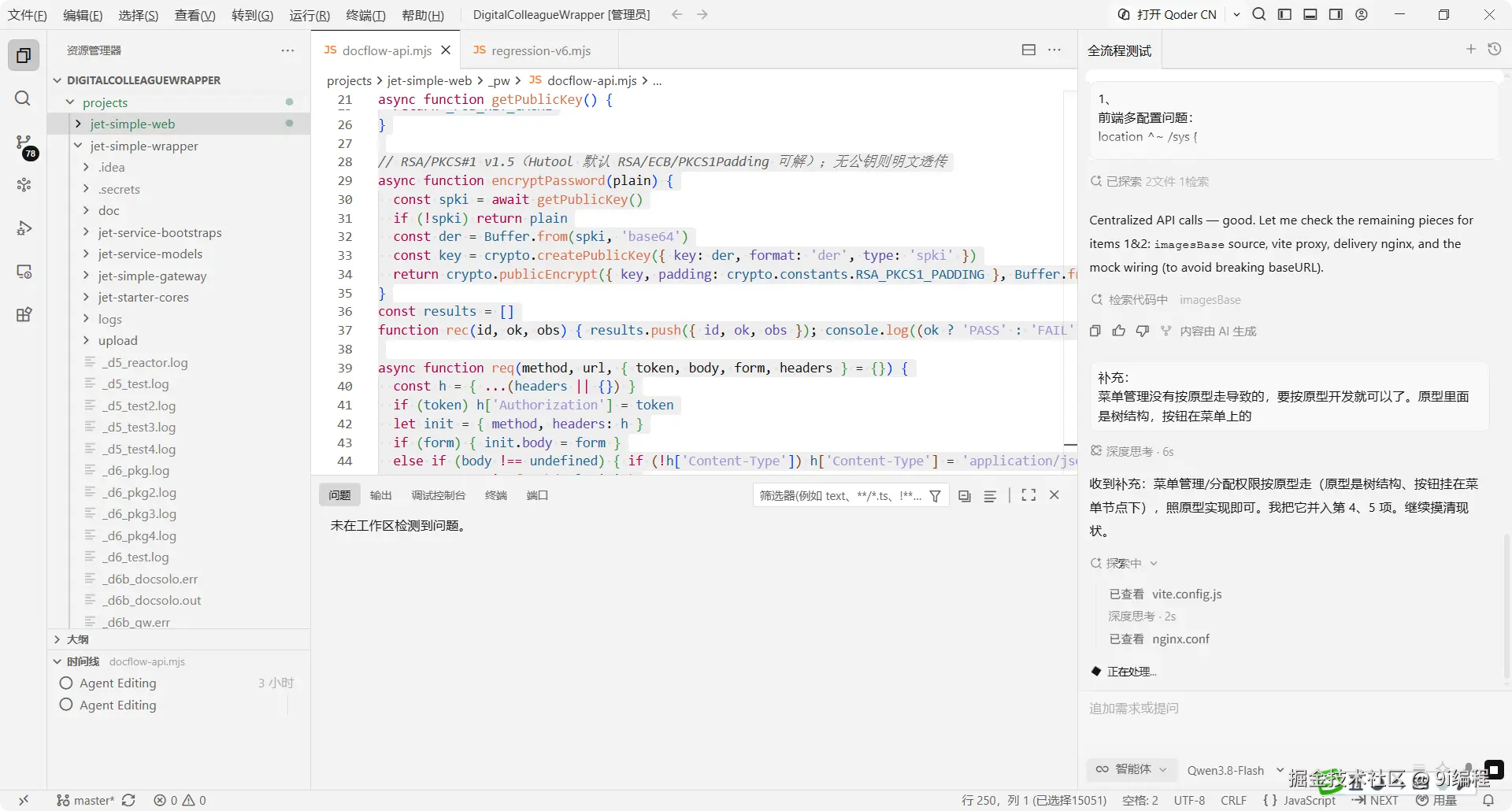Open remote window indicator in status bar
The width and height of the screenshot is (1512, 811).
tap(24, 800)
